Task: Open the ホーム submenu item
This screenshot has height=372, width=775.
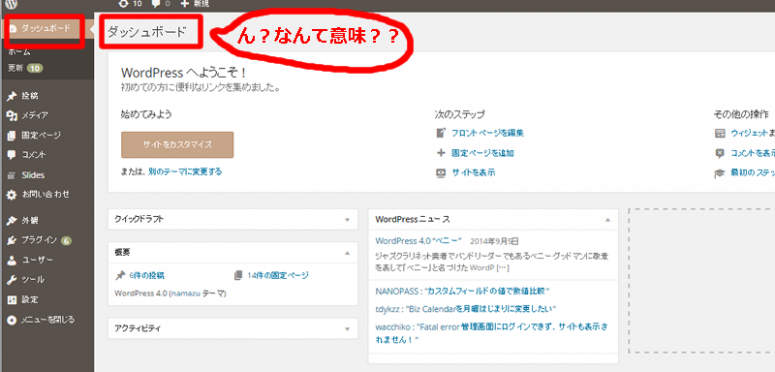Action: click(x=20, y=52)
